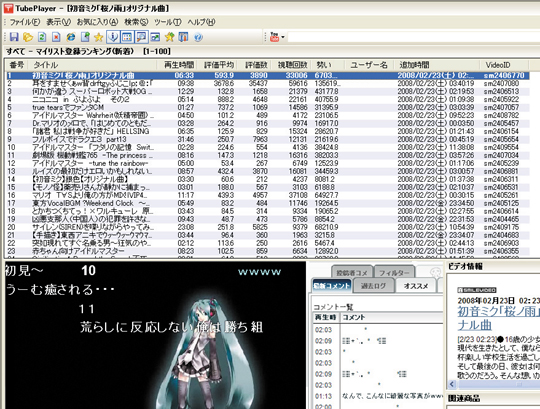Click the YouTube search provider icon
540x409 pixels.
click(x=274, y=37)
